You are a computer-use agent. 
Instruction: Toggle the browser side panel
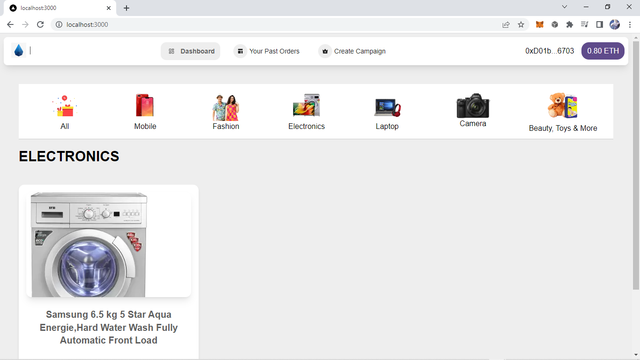point(599,24)
